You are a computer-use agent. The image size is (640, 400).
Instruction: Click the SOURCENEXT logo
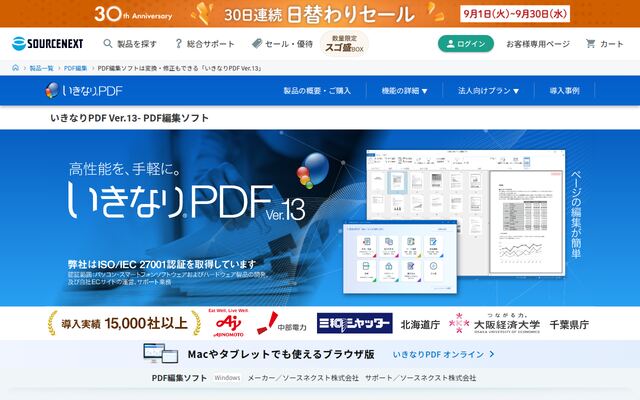47,43
